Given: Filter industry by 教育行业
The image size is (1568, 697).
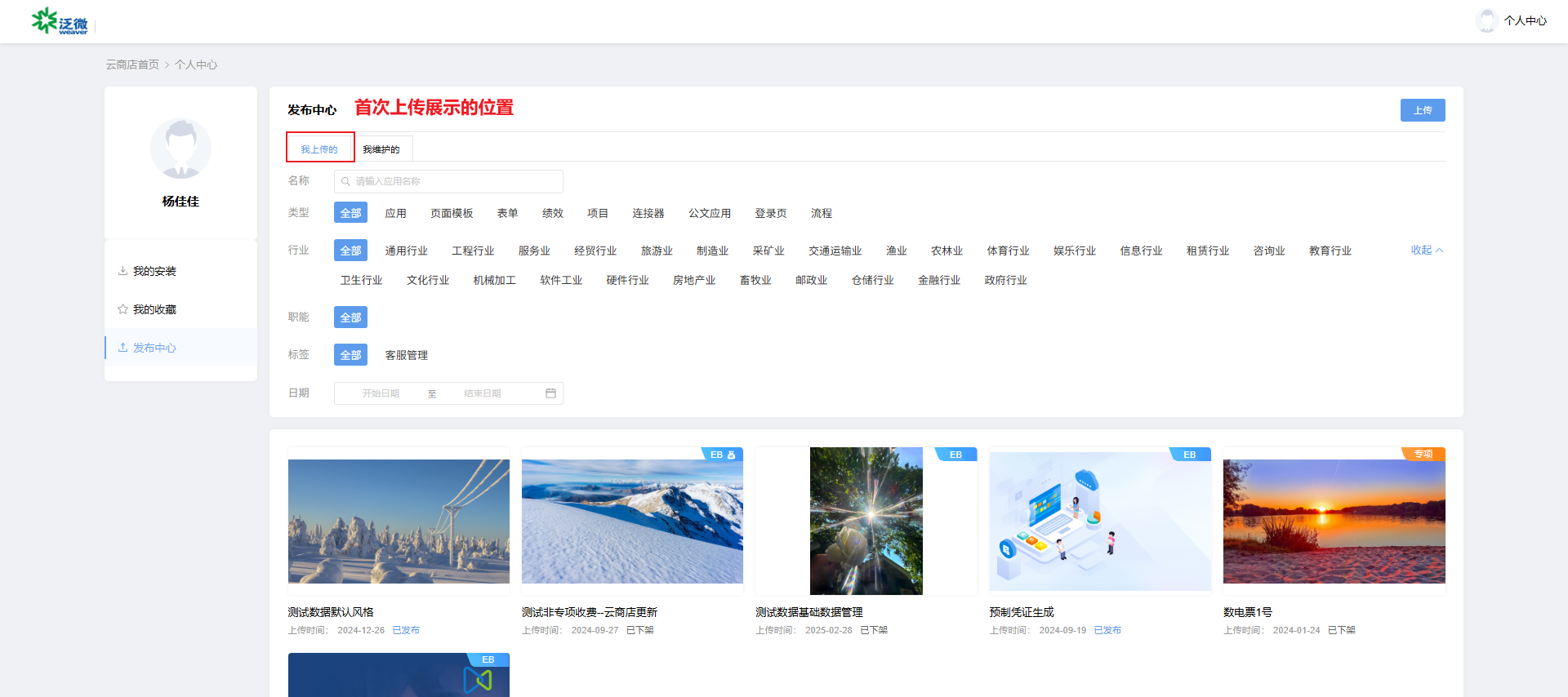Looking at the screenshot, I should pyautogui.click(x=1330, y=251).
